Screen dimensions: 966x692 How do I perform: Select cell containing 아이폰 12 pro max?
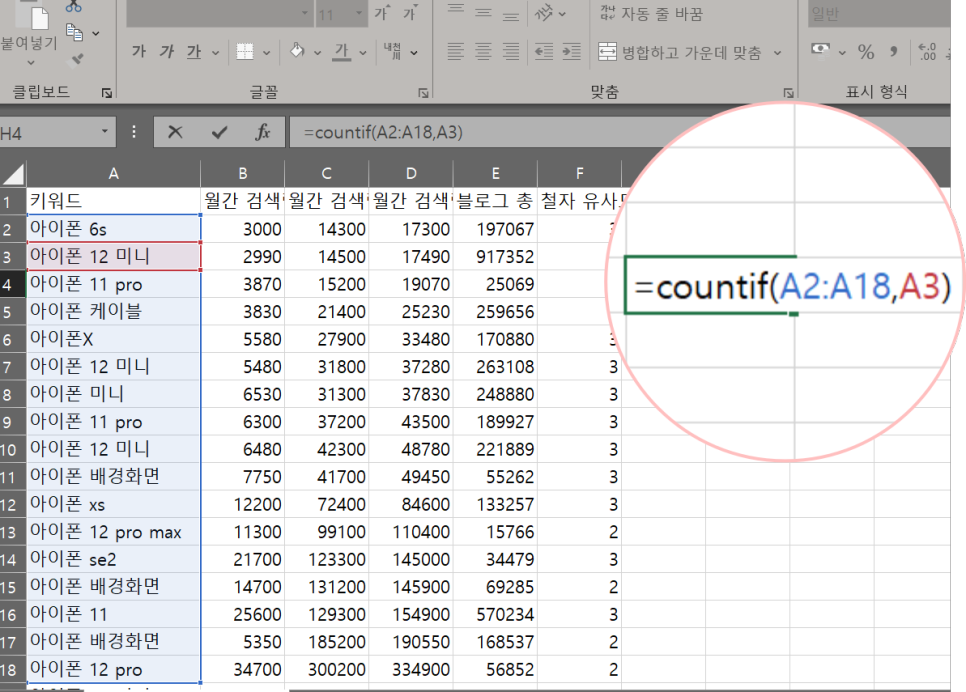[x=113, y=532]
